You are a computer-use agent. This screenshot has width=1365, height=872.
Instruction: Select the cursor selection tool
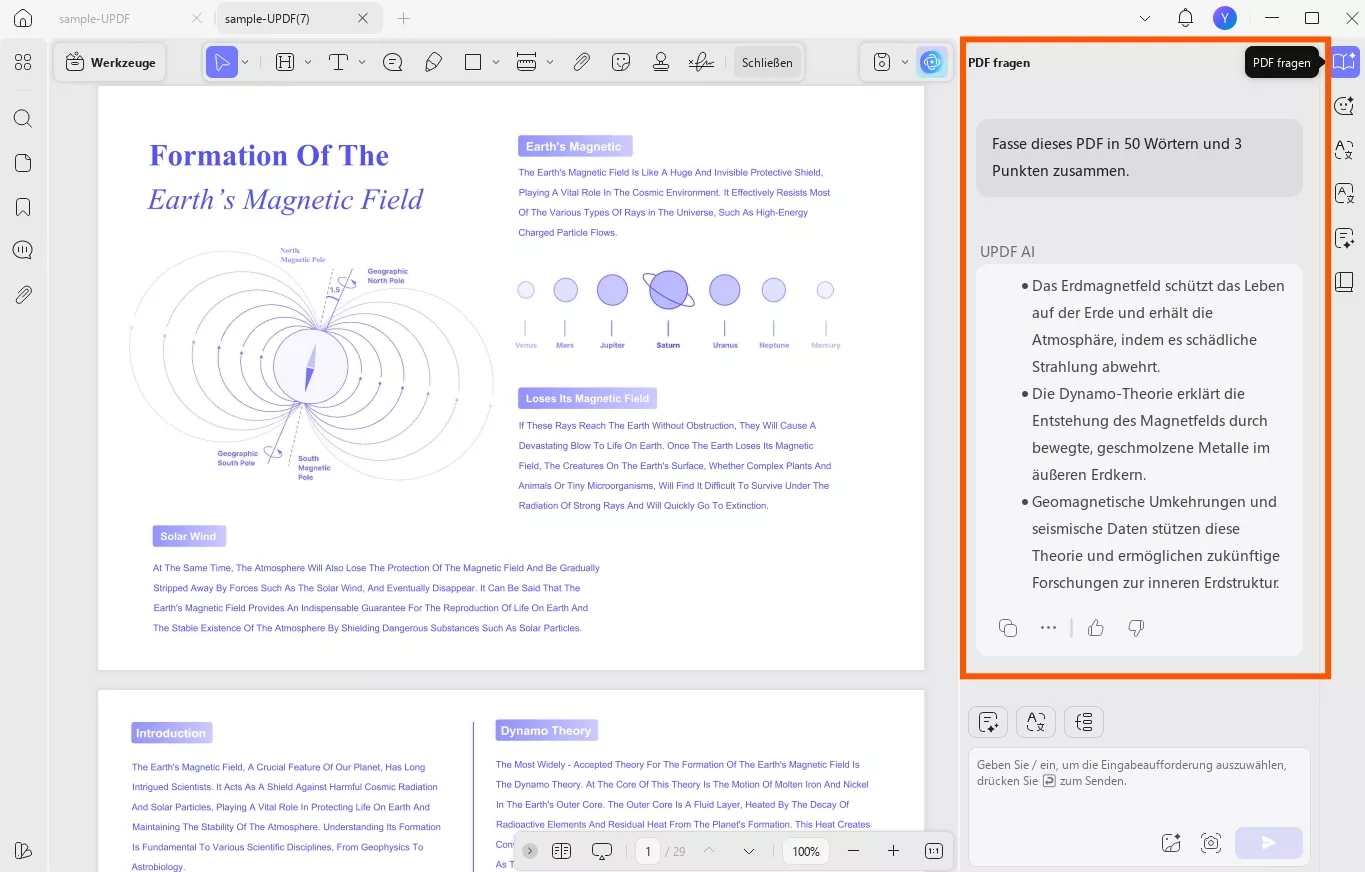221,62
